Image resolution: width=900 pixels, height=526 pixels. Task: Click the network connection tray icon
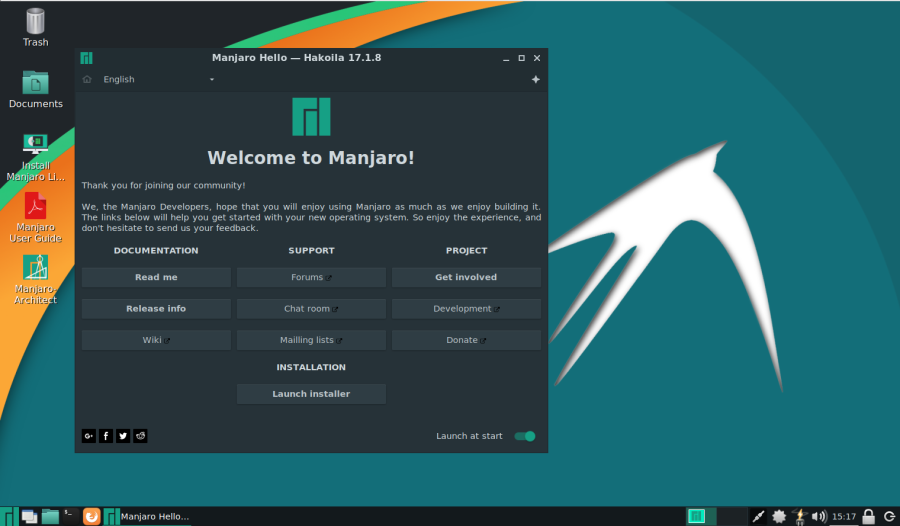click(x=758, y=516)
